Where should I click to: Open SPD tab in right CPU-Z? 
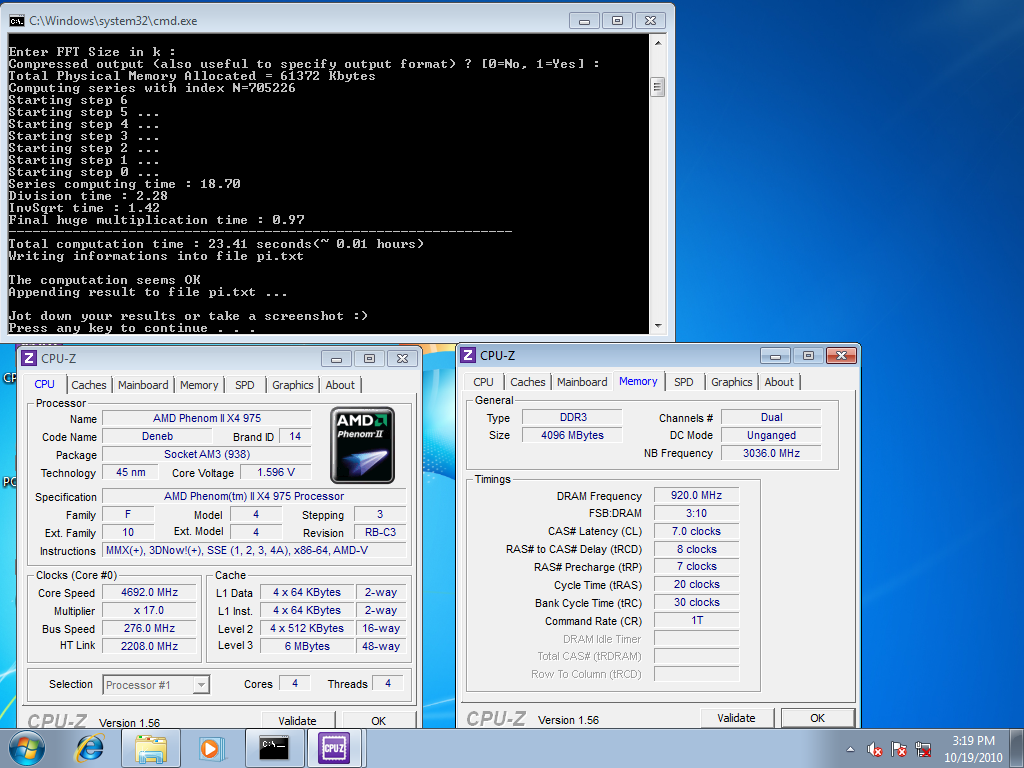(684, 382)
